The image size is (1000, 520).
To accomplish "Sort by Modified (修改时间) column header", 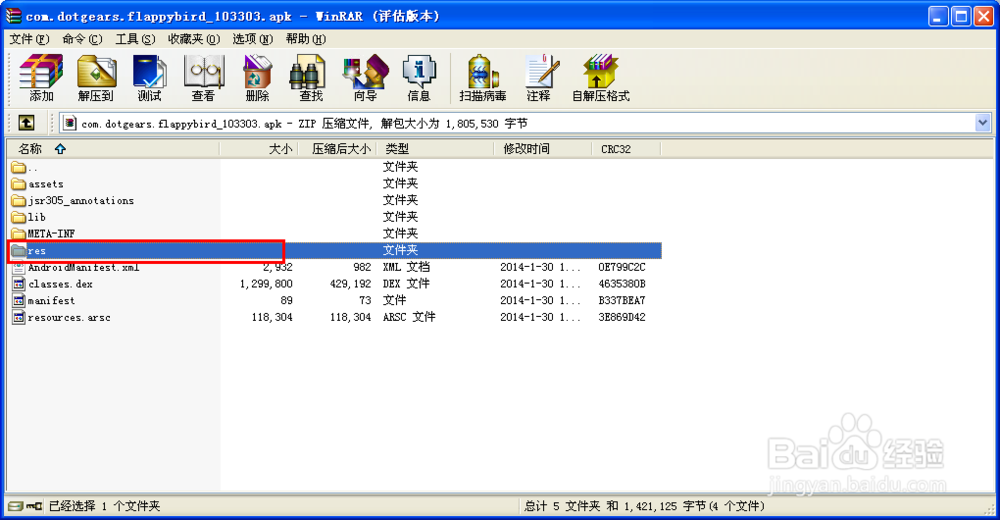I will [543, 149].
